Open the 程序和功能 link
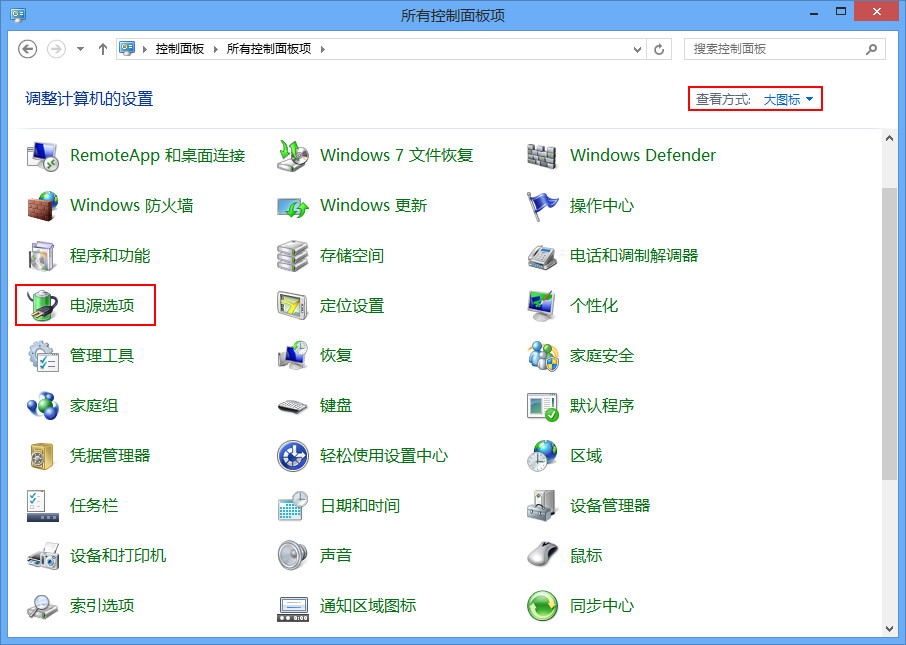Screen dimensions: 906x645 110,256
